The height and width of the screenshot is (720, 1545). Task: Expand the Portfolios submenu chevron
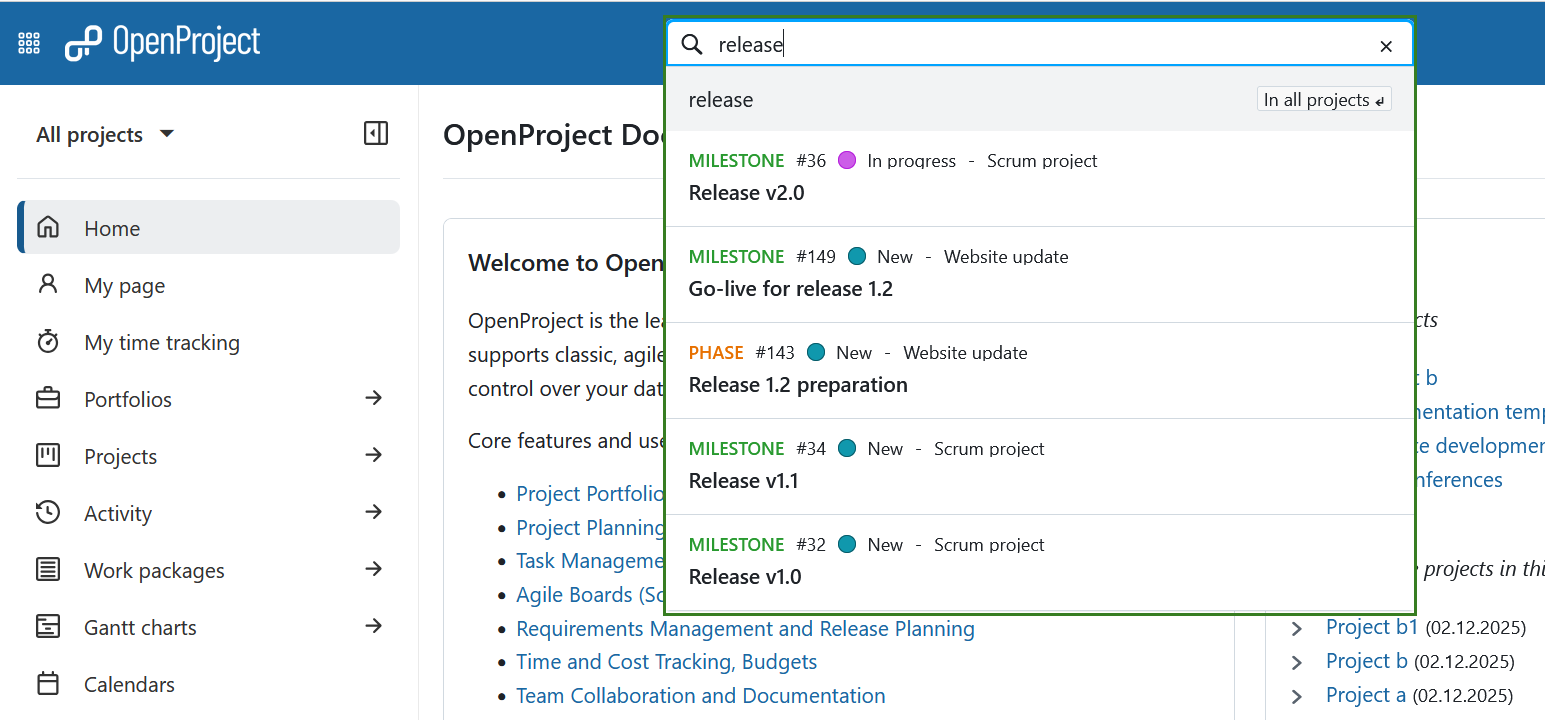coord(374,399)
